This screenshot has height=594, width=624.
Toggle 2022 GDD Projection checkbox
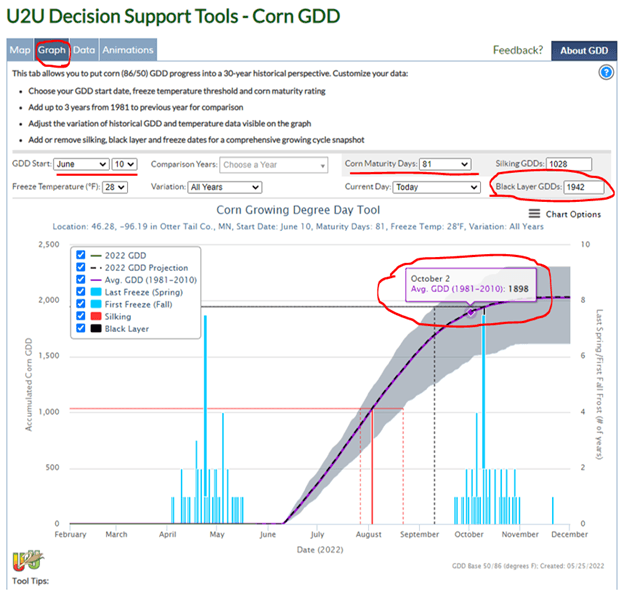(x=84, y=267)
